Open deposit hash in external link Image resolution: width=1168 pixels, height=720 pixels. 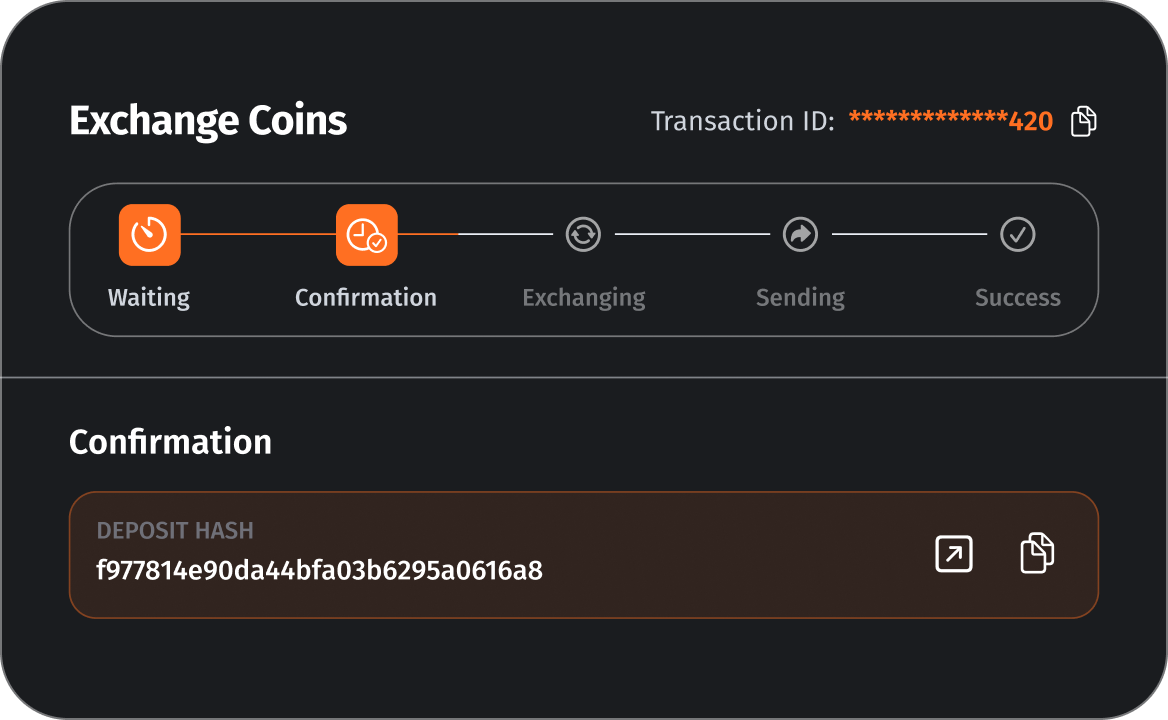click(x=953, y=554)
